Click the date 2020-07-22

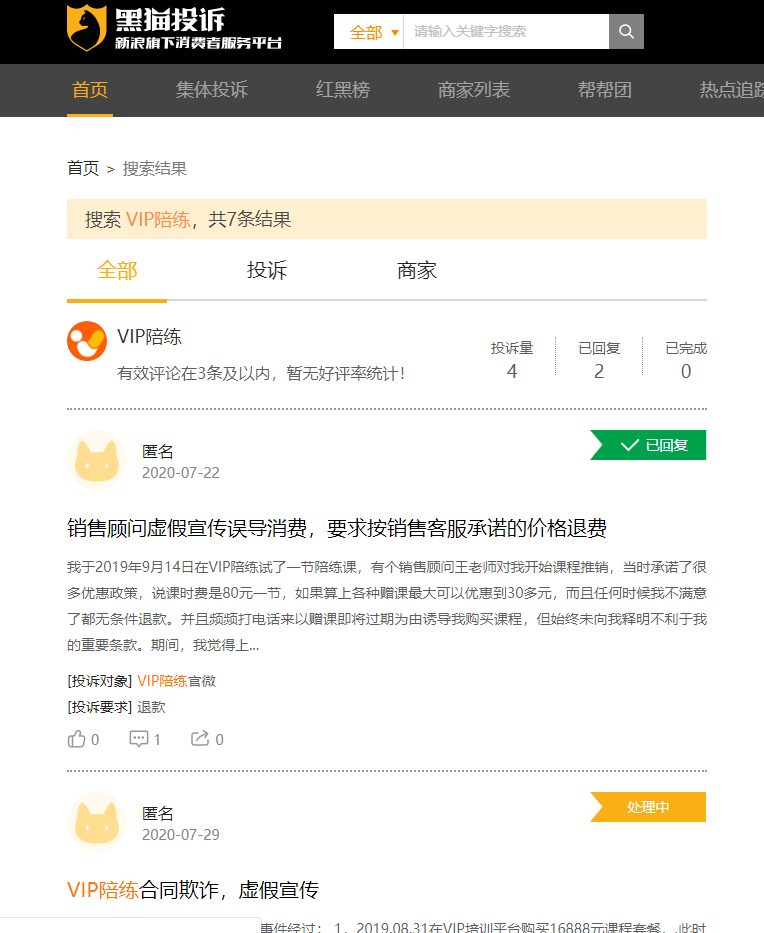coord(181,473)
